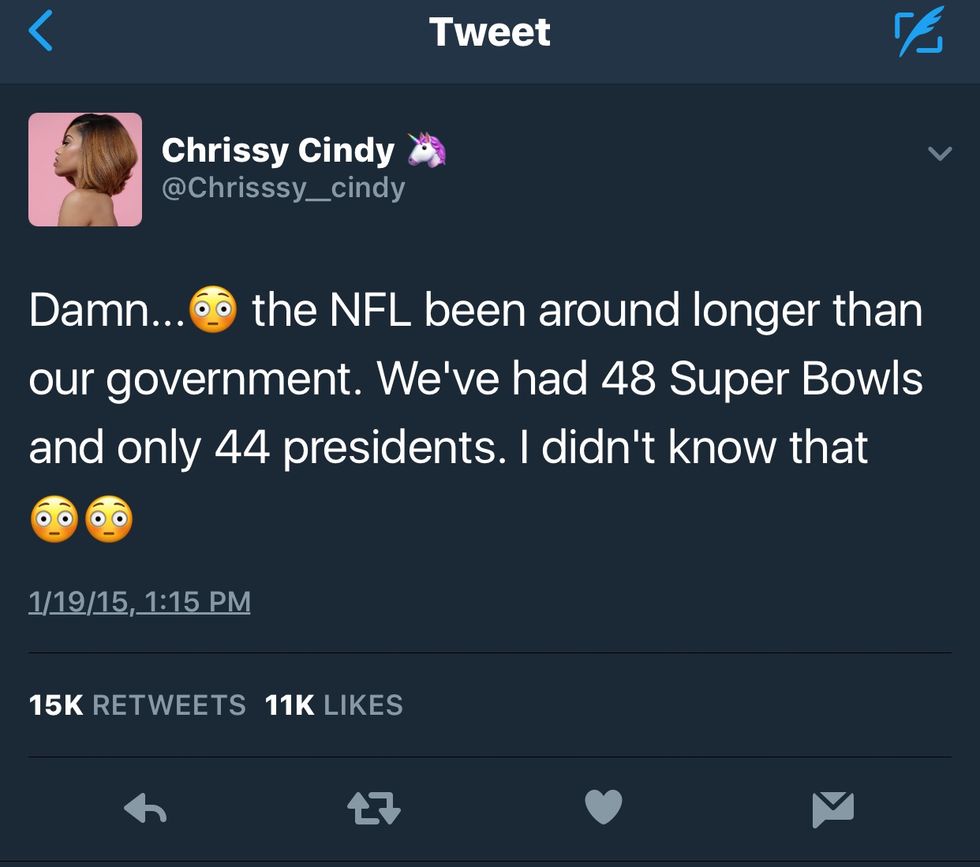
Task: Share the tweet via the envelope icon
Action: tap(833, 808)
